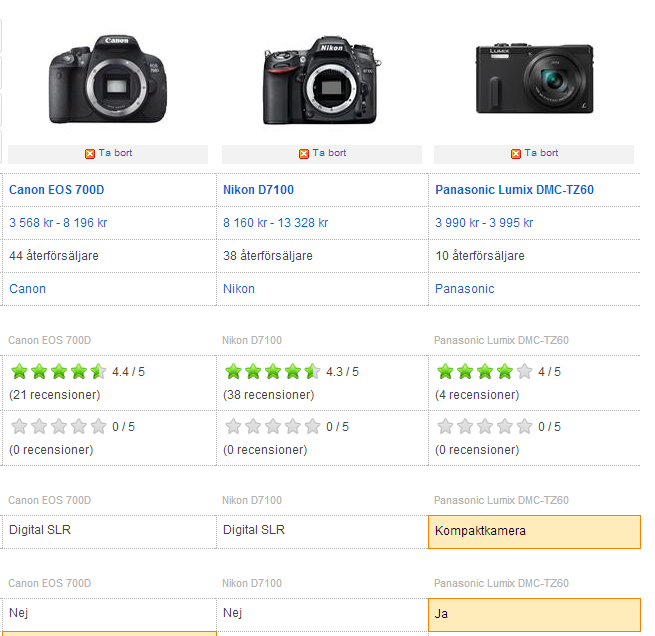Open the Panasonic Lumix camera image
This screenshot has height=636, width=655.
click(x=534, y=79)
